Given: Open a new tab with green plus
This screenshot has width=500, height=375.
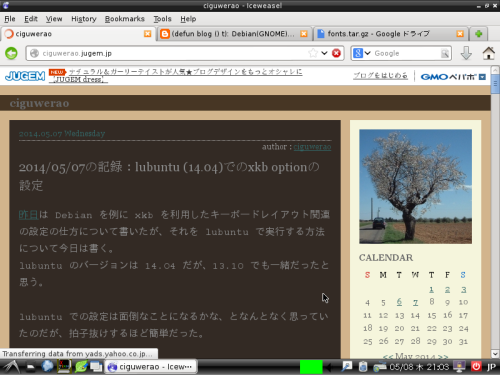Looking at the screenshot, I should coord(479,34).
